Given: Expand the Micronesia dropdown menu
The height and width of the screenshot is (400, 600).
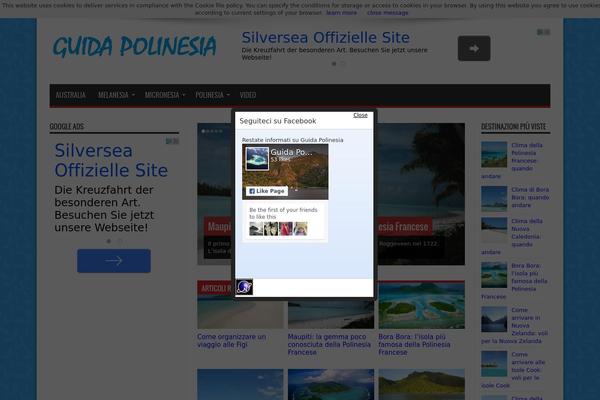Looking at the screenshot, I should [x=165, y=95].
